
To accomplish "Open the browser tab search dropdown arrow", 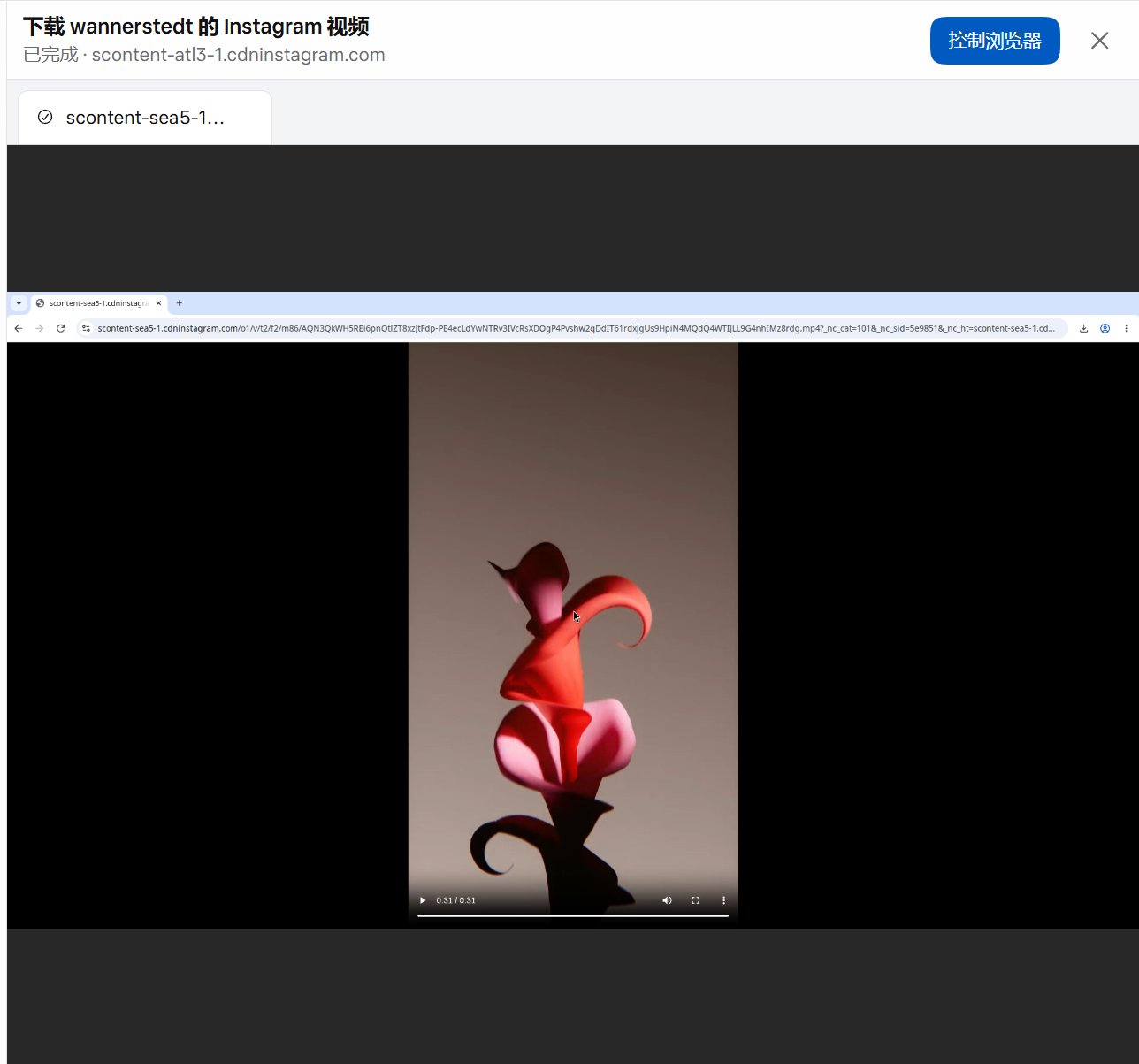I will 19,302.
